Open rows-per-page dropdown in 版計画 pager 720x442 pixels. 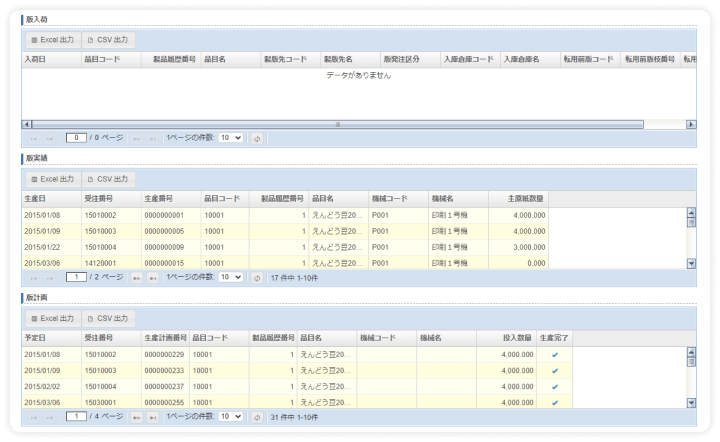[230, 416]
